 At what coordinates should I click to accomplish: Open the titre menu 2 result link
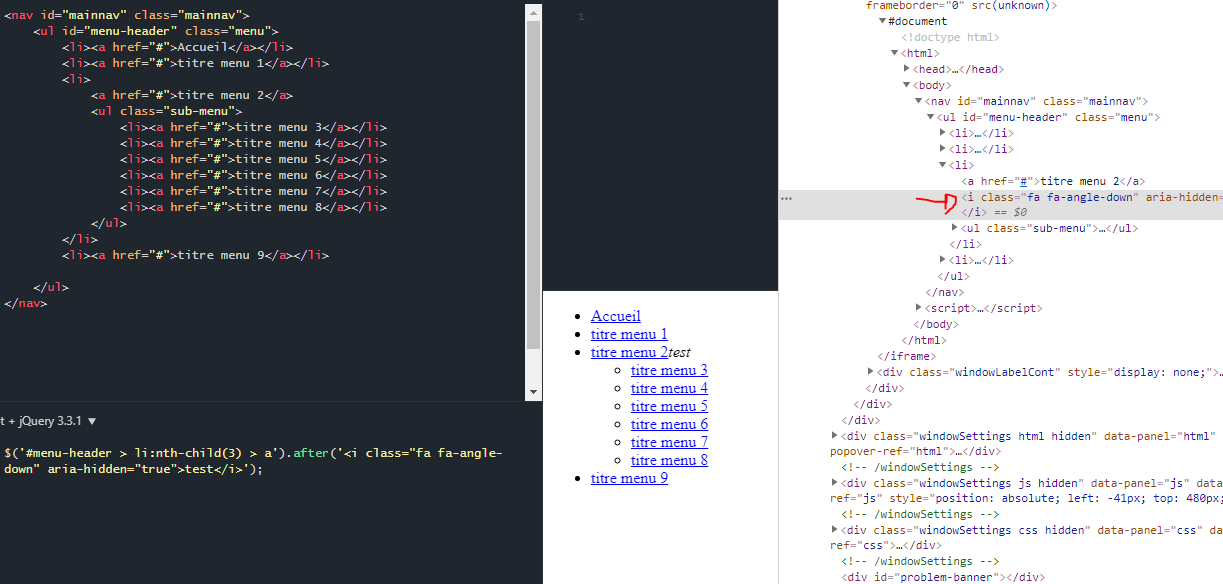629,352
